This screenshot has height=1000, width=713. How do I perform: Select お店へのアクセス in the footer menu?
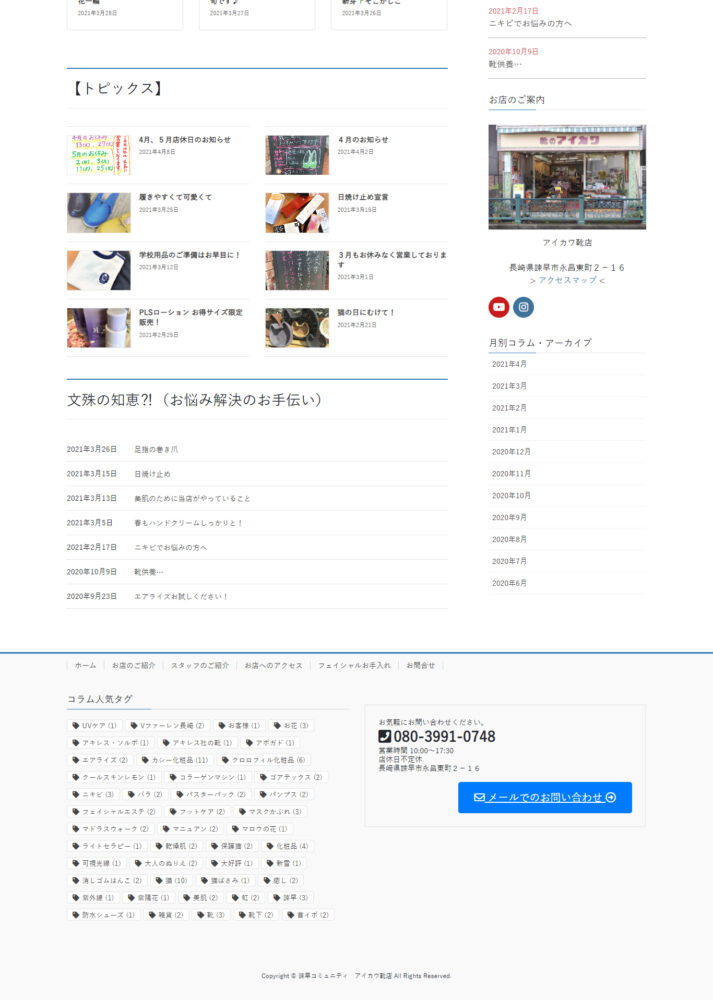pos(274,665)
